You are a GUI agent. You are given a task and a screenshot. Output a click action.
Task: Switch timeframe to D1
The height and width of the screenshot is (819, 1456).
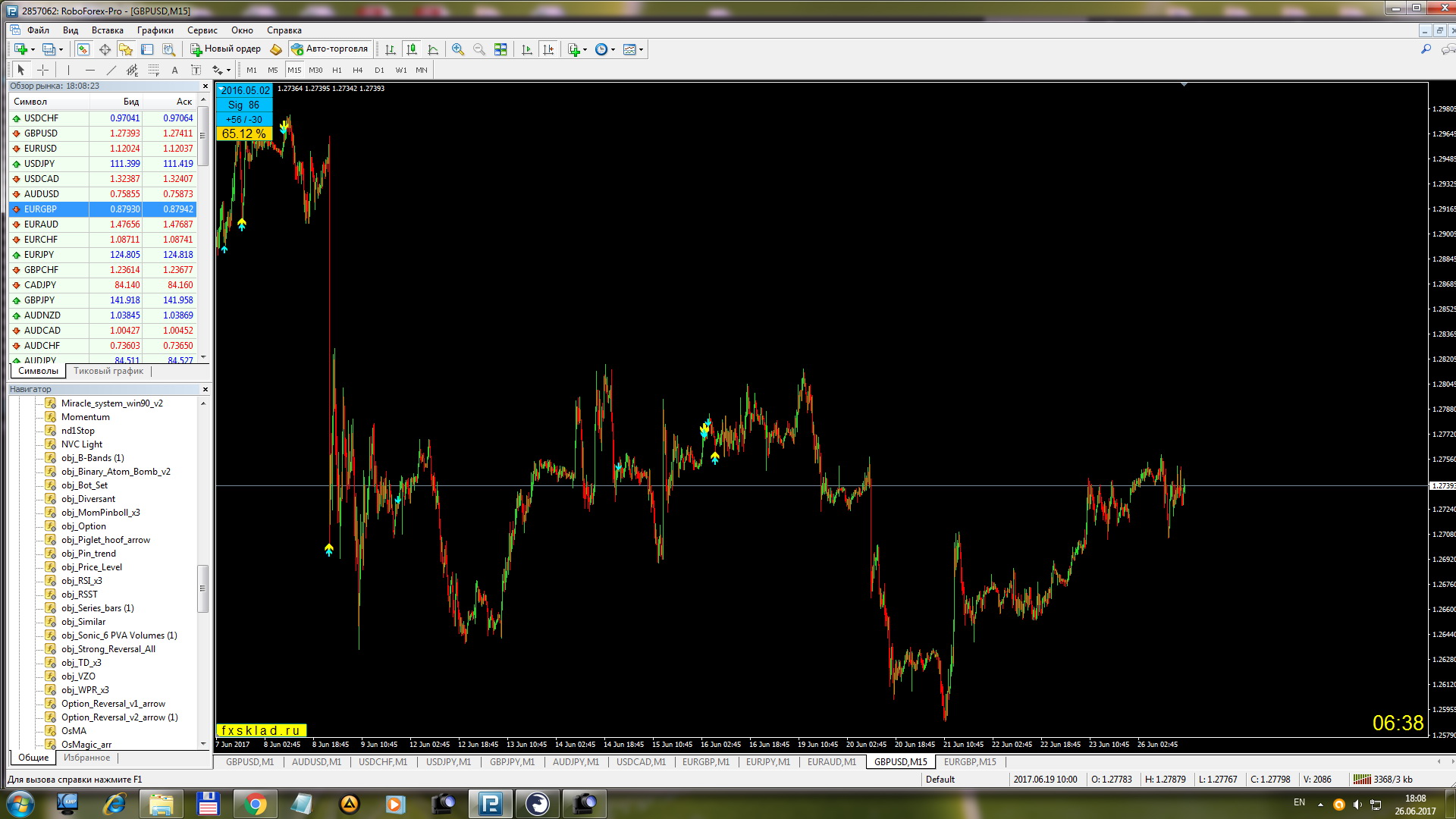click(x=379, y=70)
